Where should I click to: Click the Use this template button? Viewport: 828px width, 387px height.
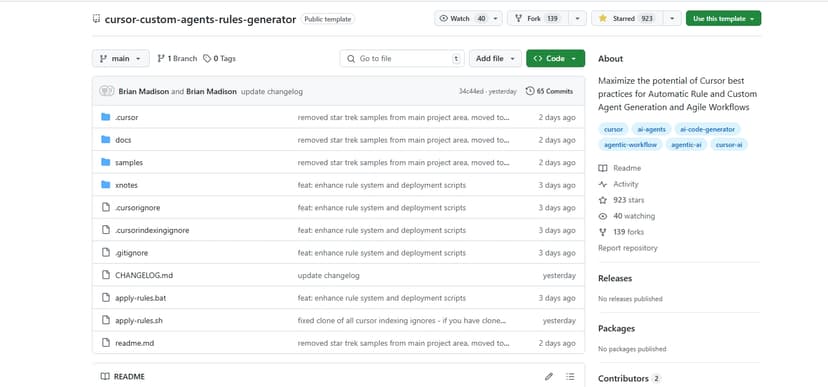click(x=723, y=18)
